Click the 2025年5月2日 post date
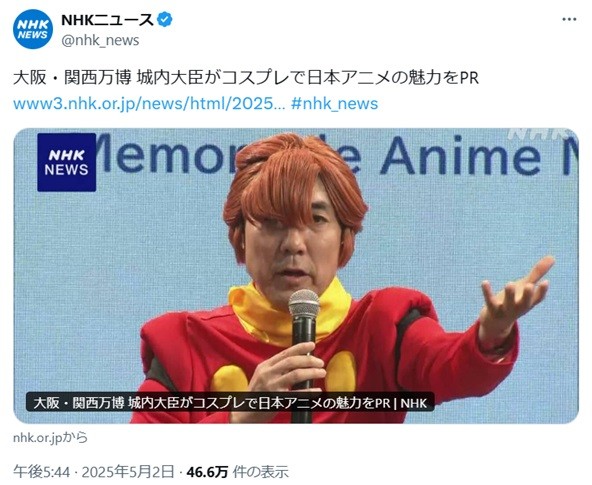 128,471
